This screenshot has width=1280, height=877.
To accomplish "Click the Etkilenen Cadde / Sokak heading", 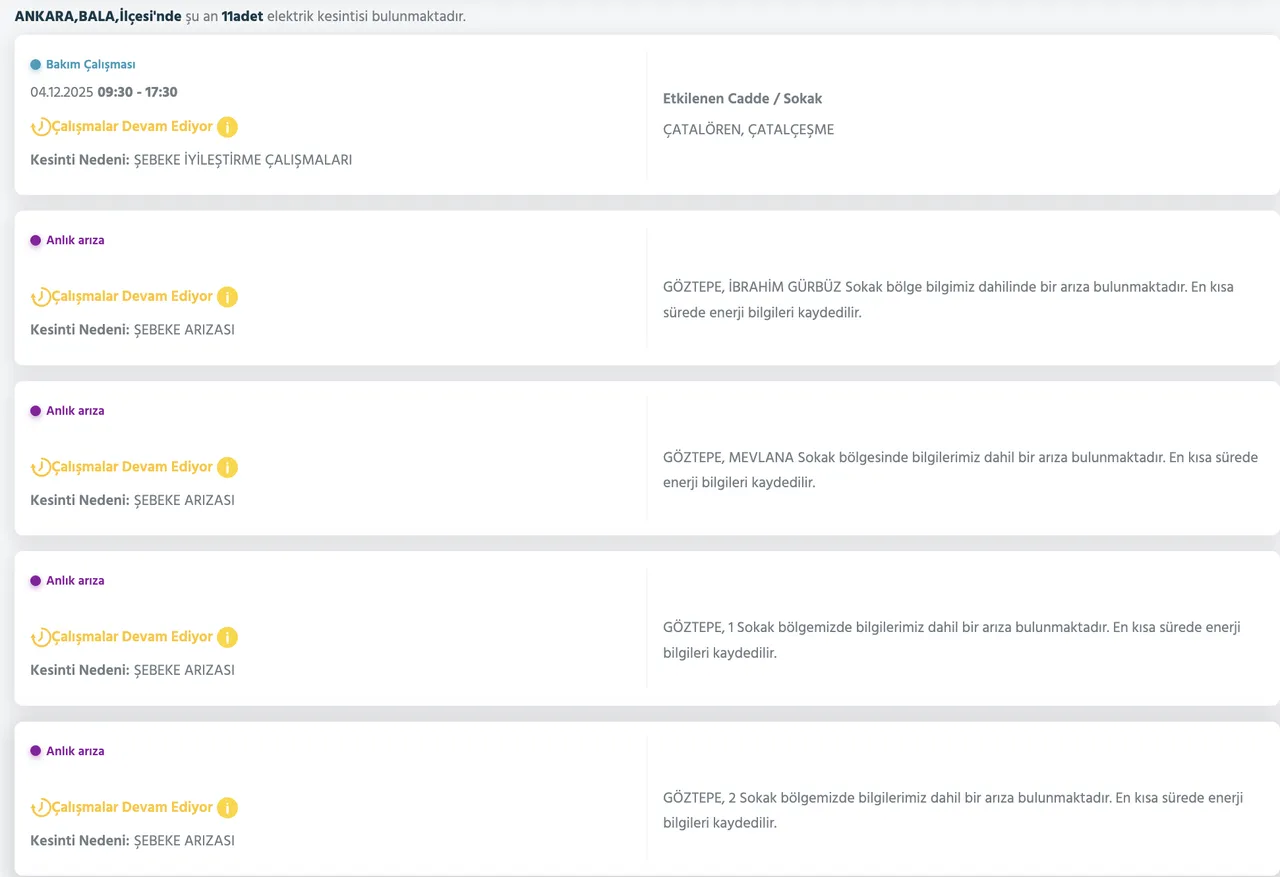I will click(x=742, y=99).
